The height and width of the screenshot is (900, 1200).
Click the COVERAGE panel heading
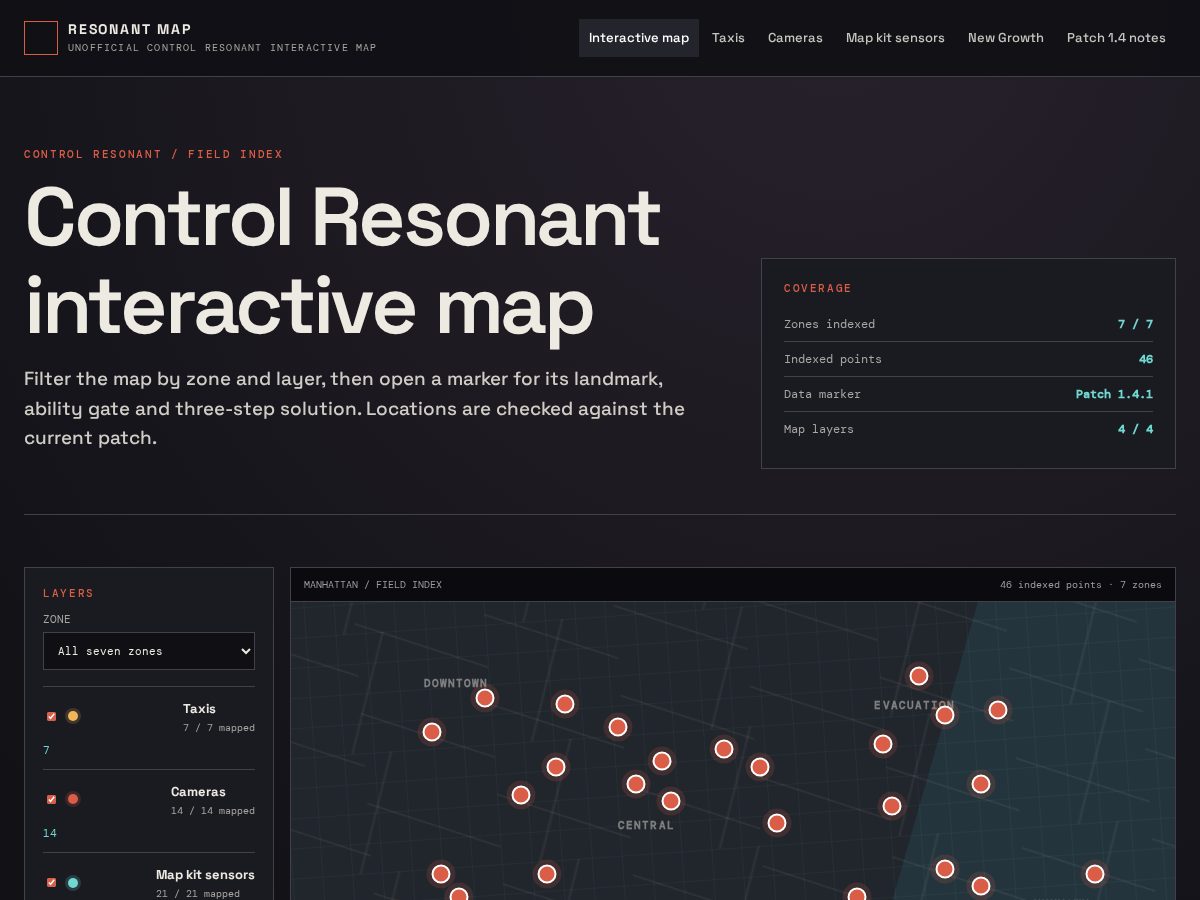coord(818,288)
